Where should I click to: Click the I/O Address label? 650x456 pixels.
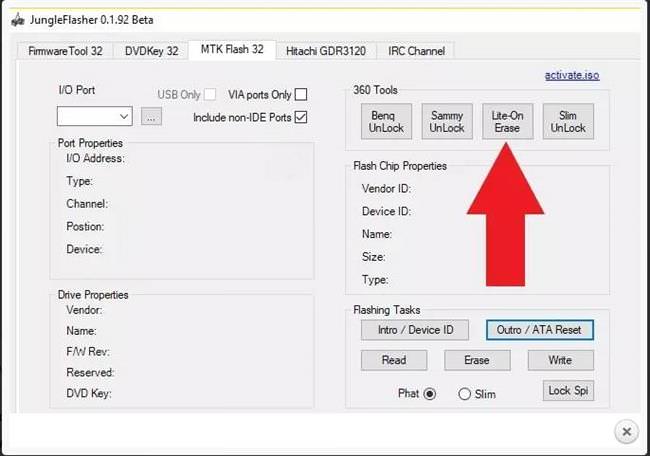pyautogui.click(x=95, y=158)
